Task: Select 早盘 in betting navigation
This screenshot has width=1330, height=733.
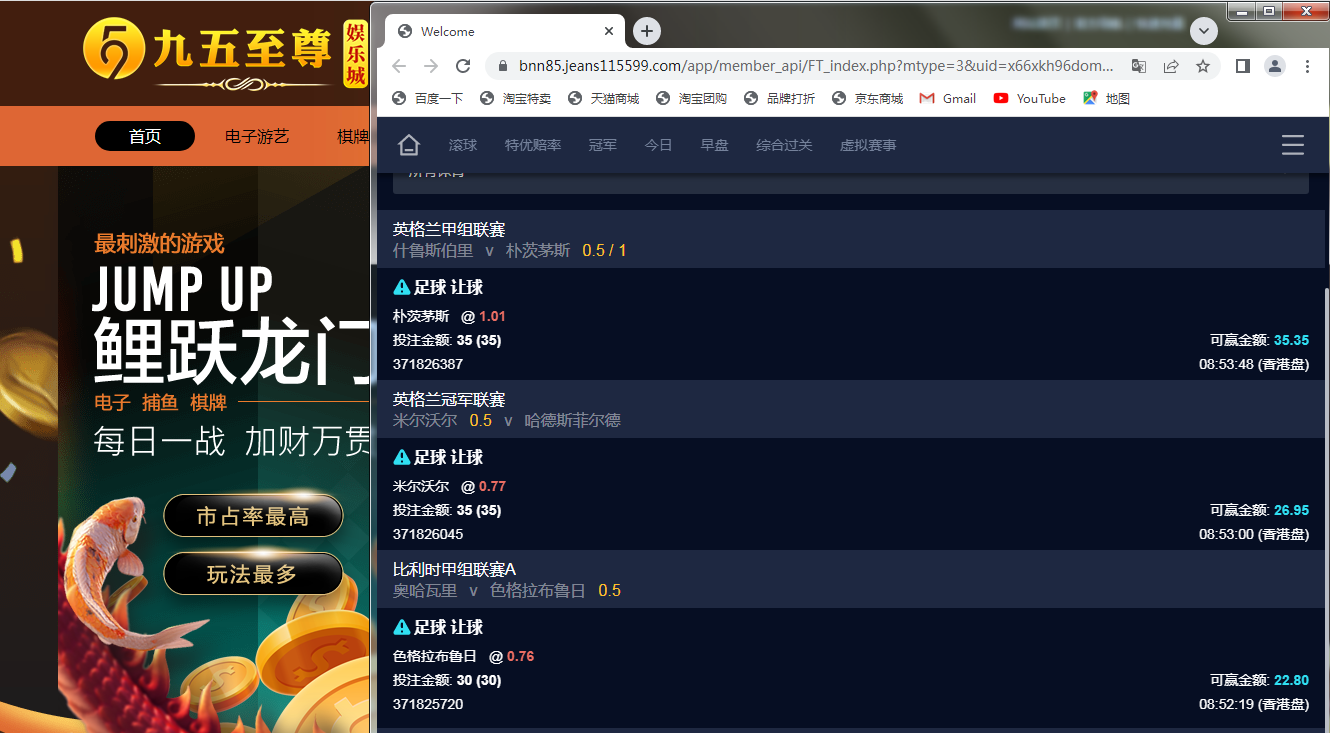Action: 714,145
